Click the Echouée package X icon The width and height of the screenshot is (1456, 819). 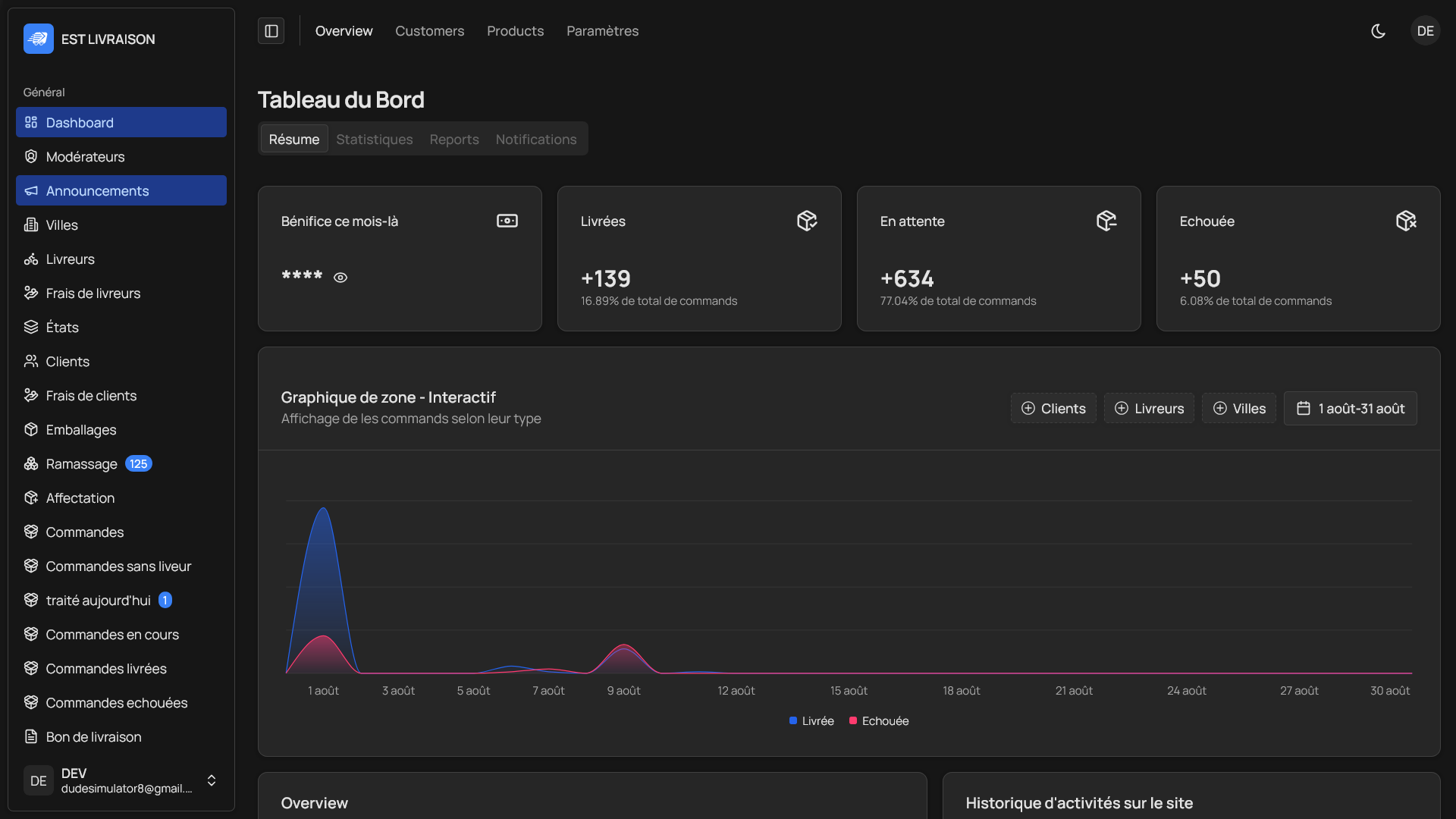click(1405, 221)
